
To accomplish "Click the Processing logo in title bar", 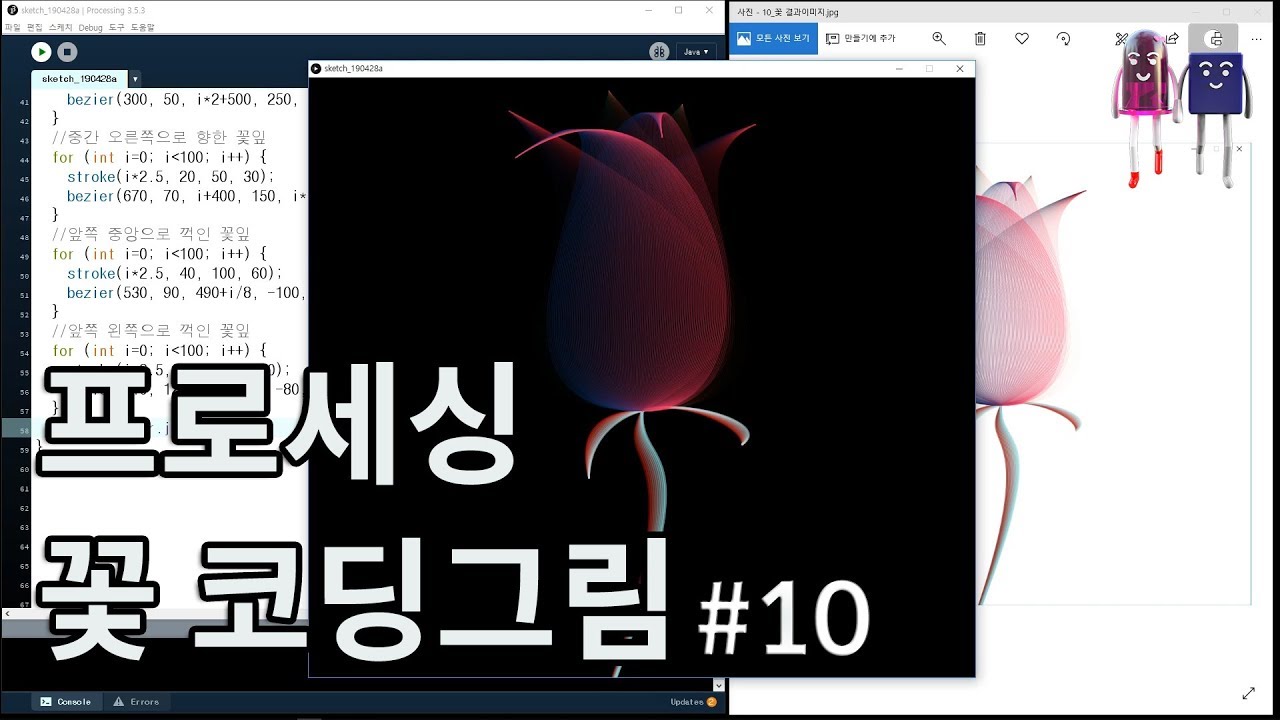I will (x=10, y=10).
